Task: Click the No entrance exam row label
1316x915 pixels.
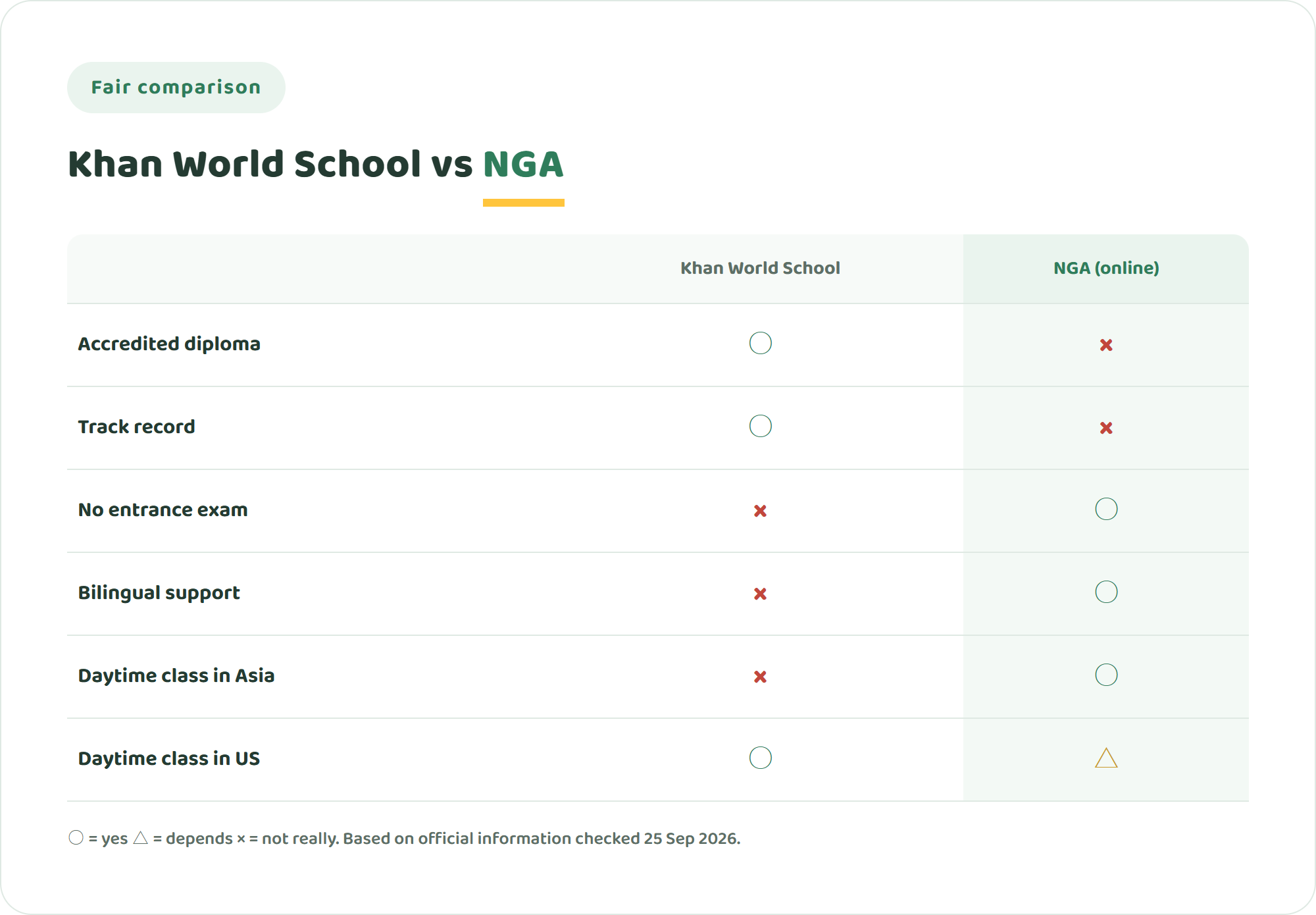Action: [163, 510]
